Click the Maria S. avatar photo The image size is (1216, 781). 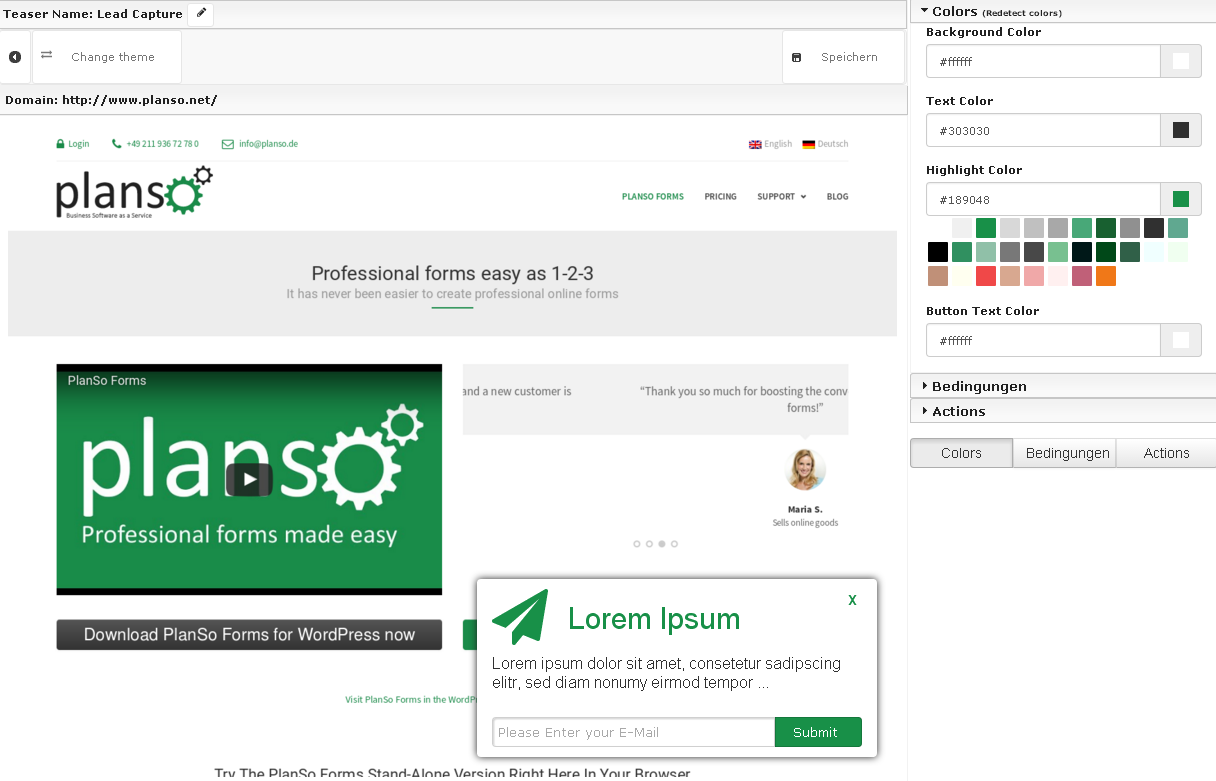click(805, 469)
